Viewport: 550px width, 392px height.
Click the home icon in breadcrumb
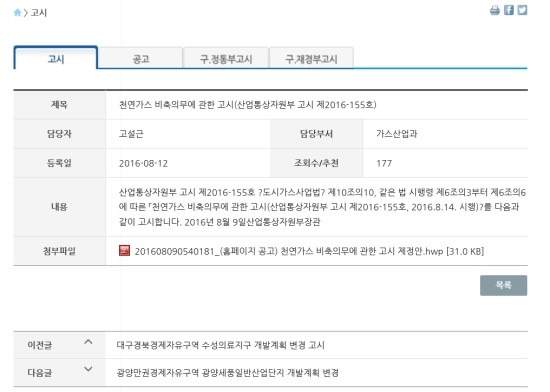click(17, 13)
